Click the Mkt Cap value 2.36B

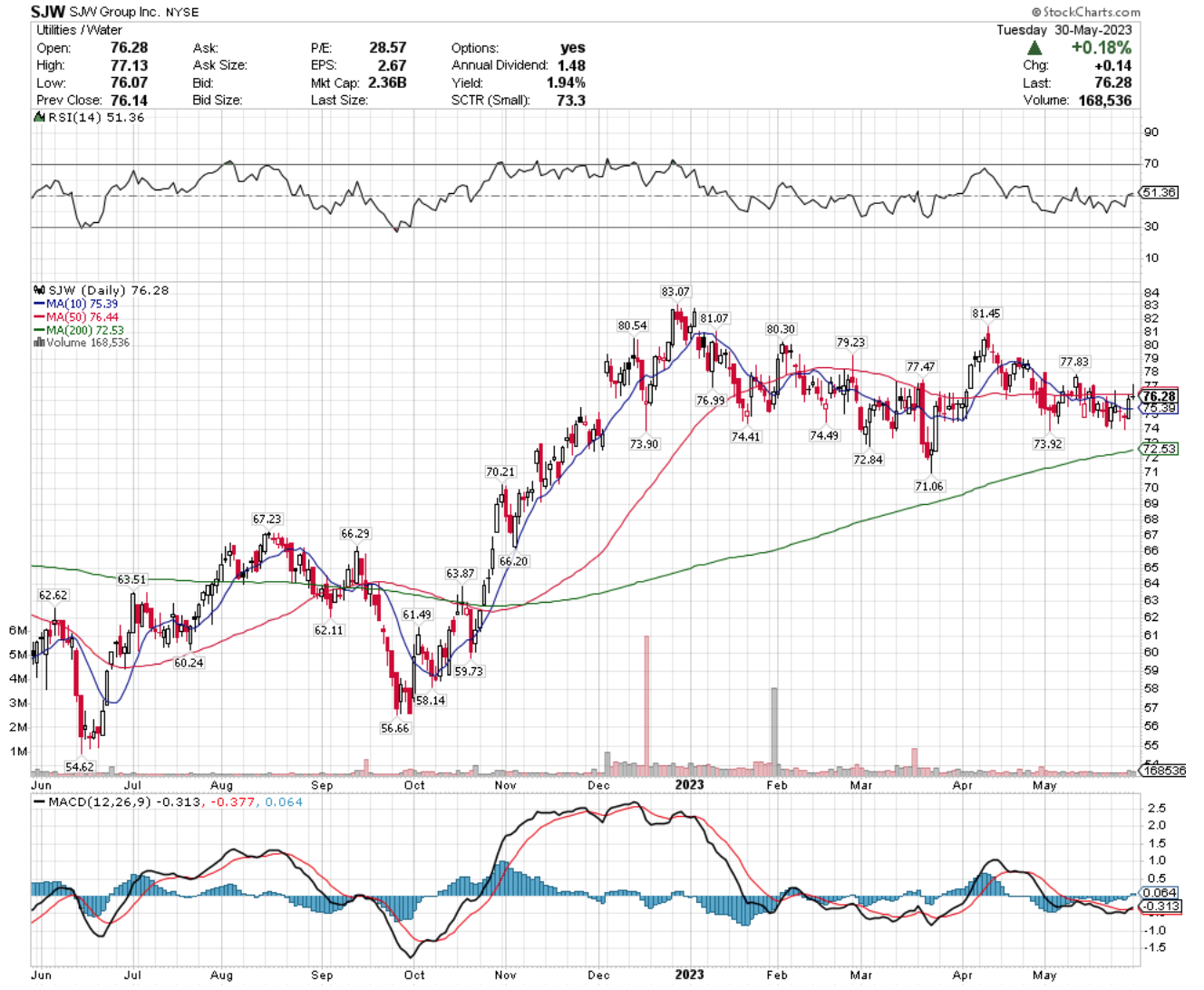click(387, 82)
